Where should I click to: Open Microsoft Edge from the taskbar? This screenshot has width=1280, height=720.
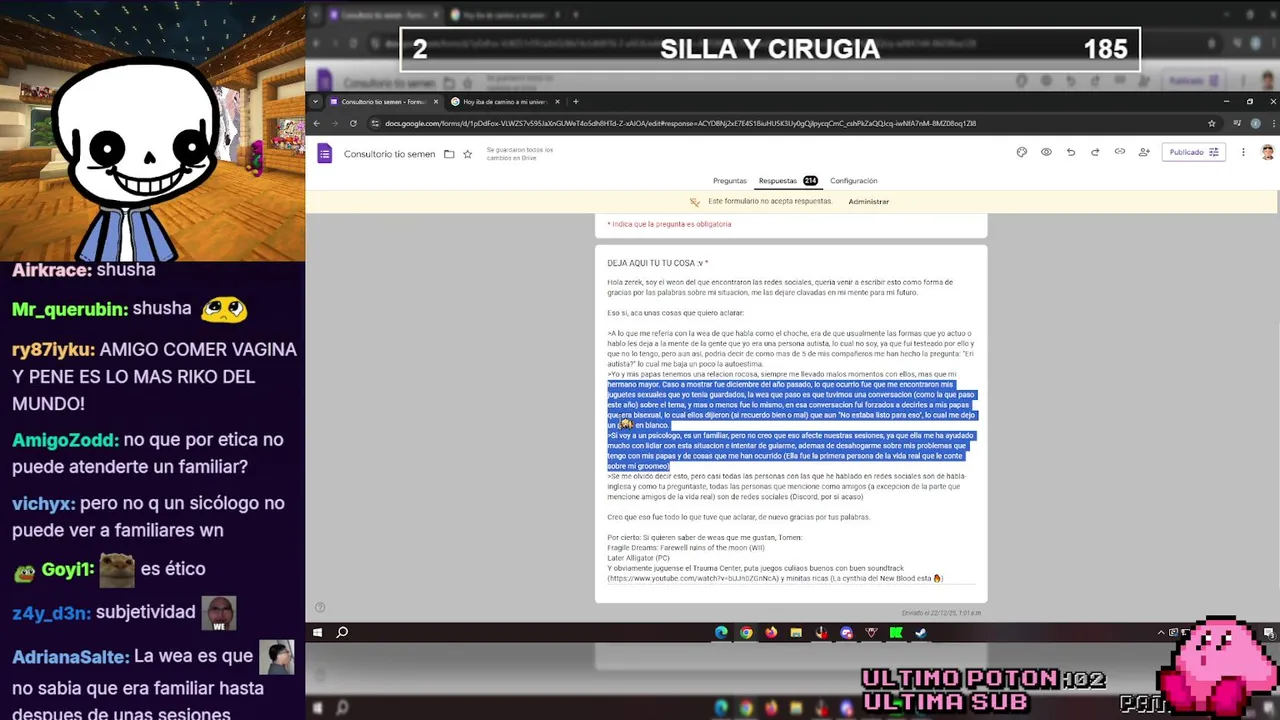(721, 632)
